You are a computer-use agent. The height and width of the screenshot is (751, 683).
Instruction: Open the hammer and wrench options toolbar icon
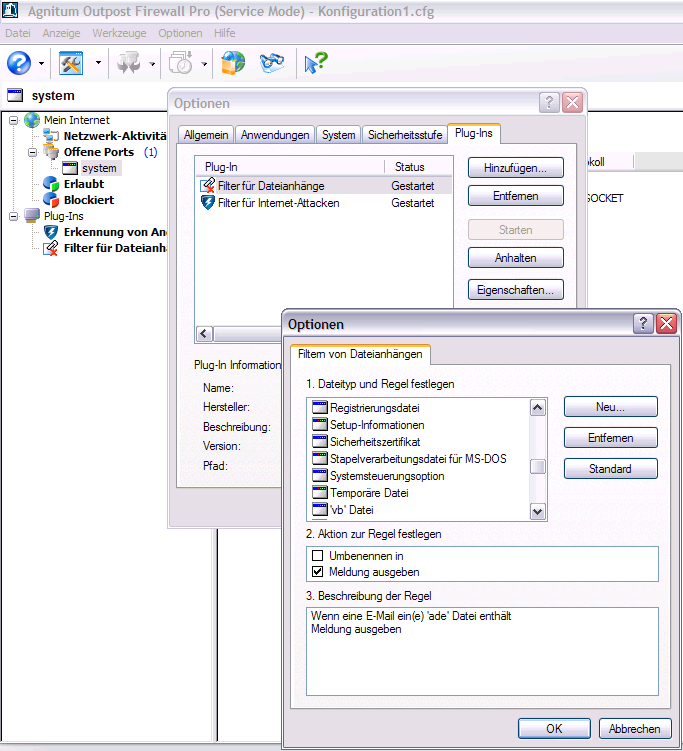point(71,63)
